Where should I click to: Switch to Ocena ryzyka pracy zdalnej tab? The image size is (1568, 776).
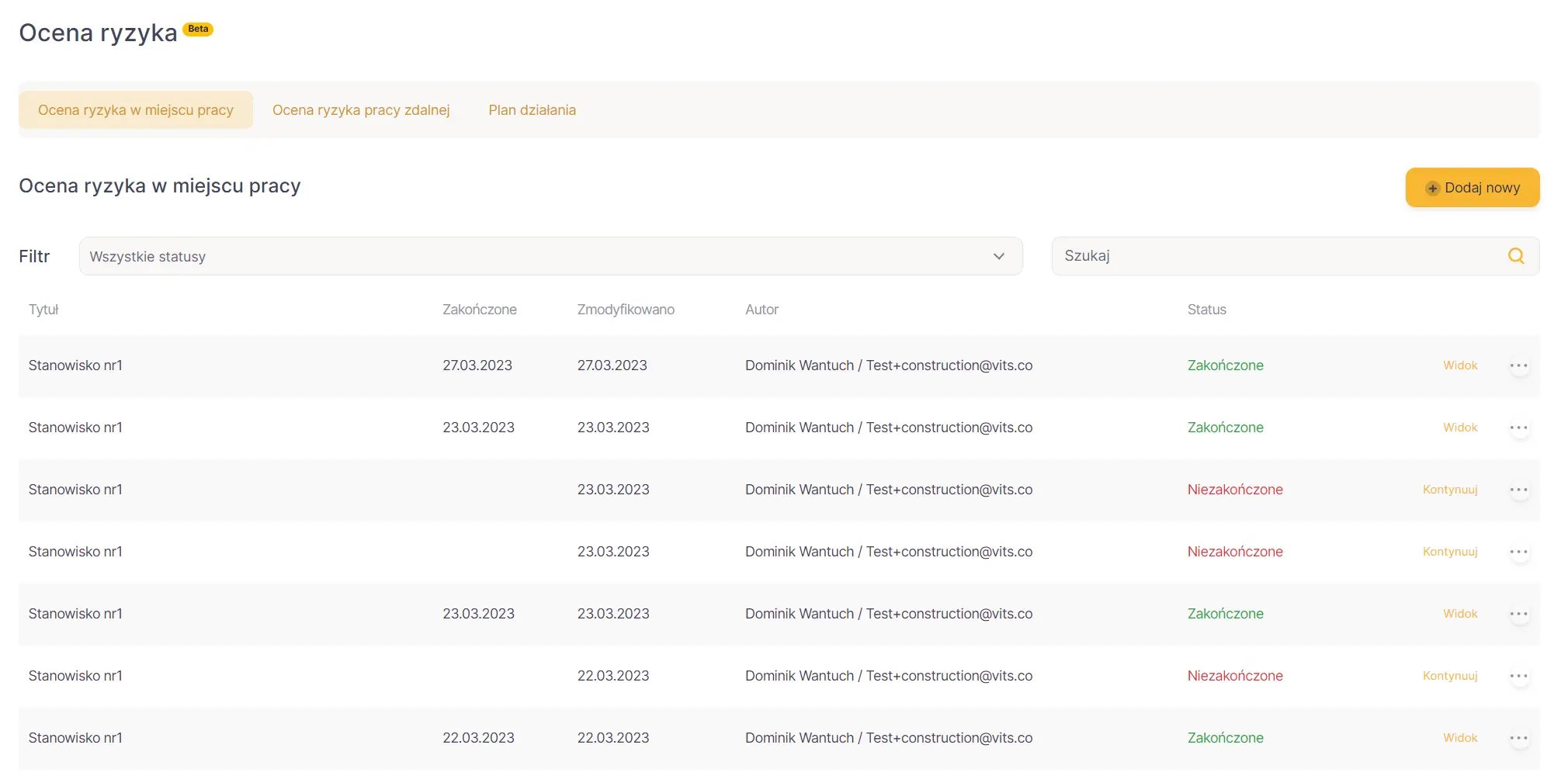[x=361, y=110]
